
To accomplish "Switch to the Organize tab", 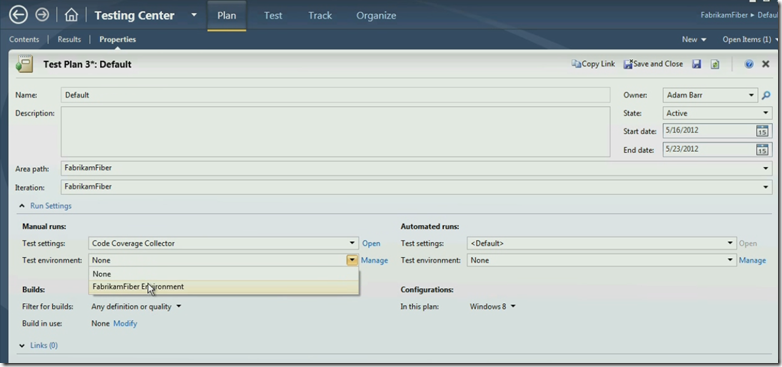I will (x=376, y=15).
